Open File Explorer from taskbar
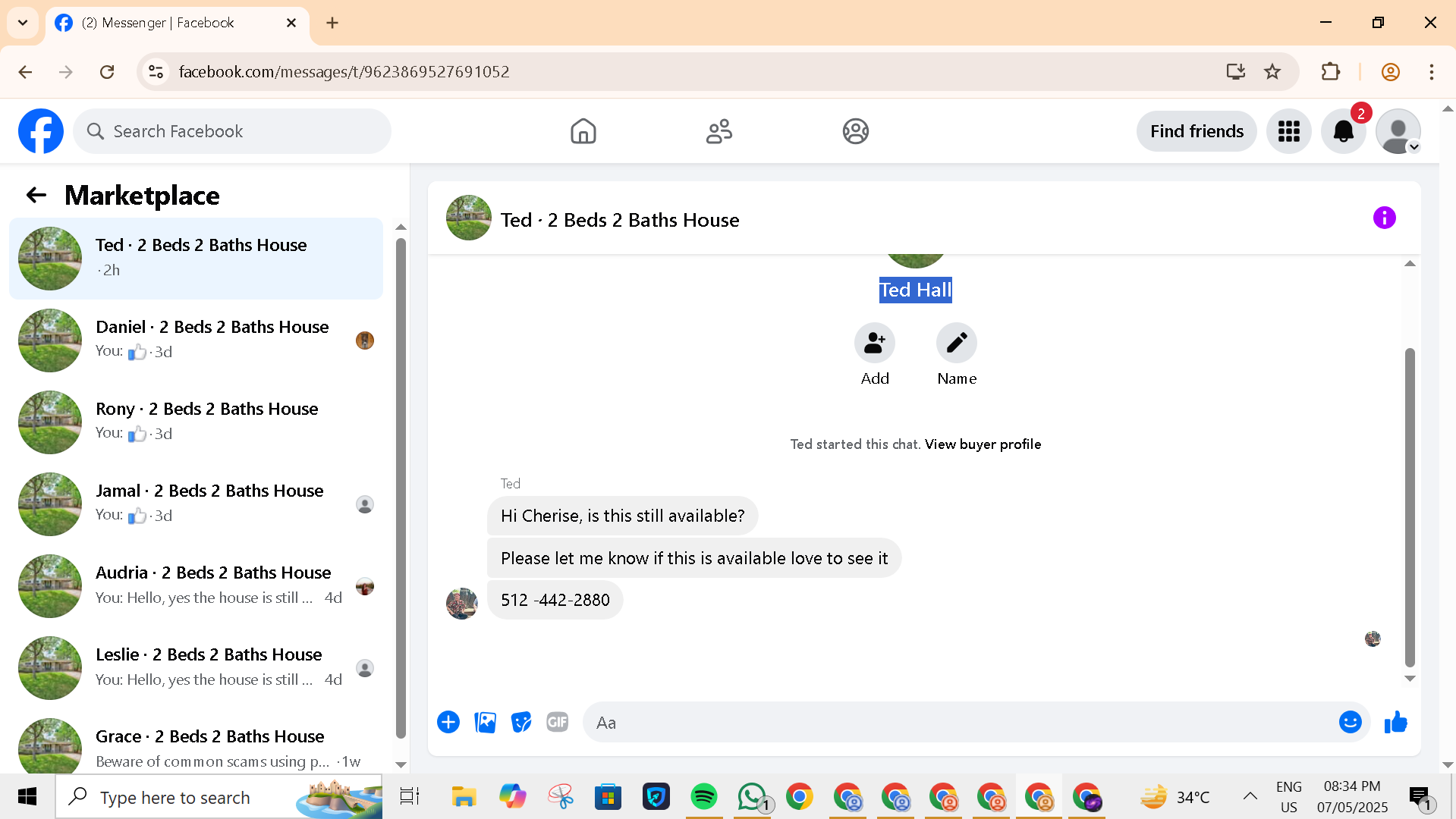 coord(464,797)
